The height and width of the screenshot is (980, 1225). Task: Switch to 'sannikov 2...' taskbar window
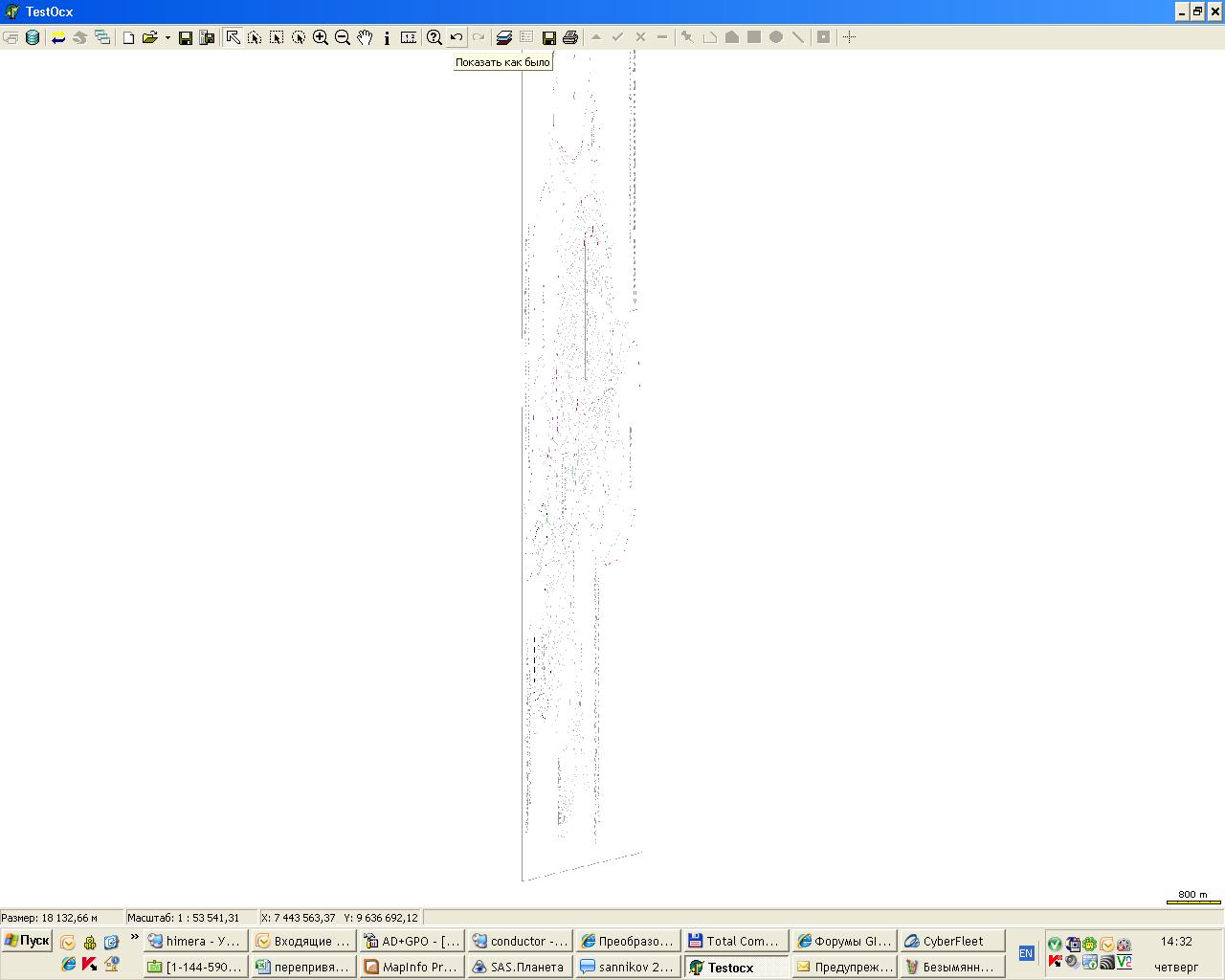(x=628, y=967)
